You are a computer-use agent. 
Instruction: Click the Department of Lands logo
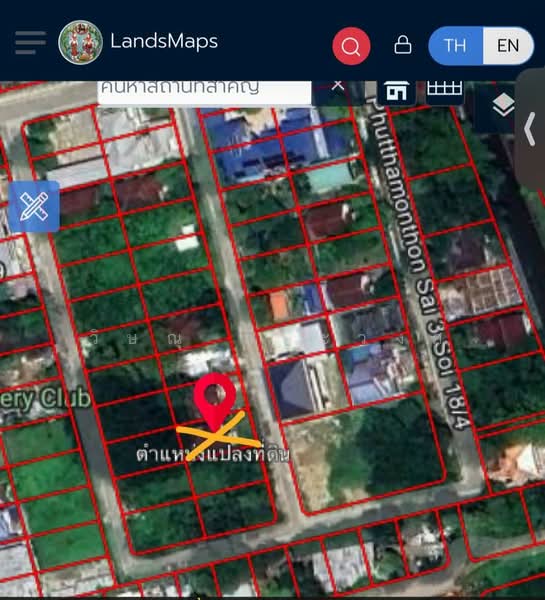tap(80, 42)
